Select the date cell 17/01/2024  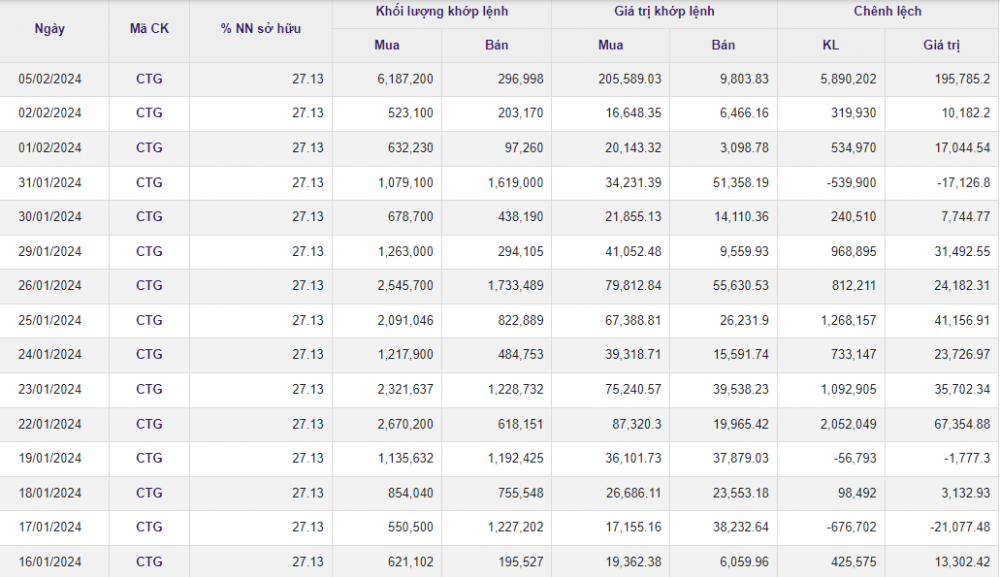point(50,527)
